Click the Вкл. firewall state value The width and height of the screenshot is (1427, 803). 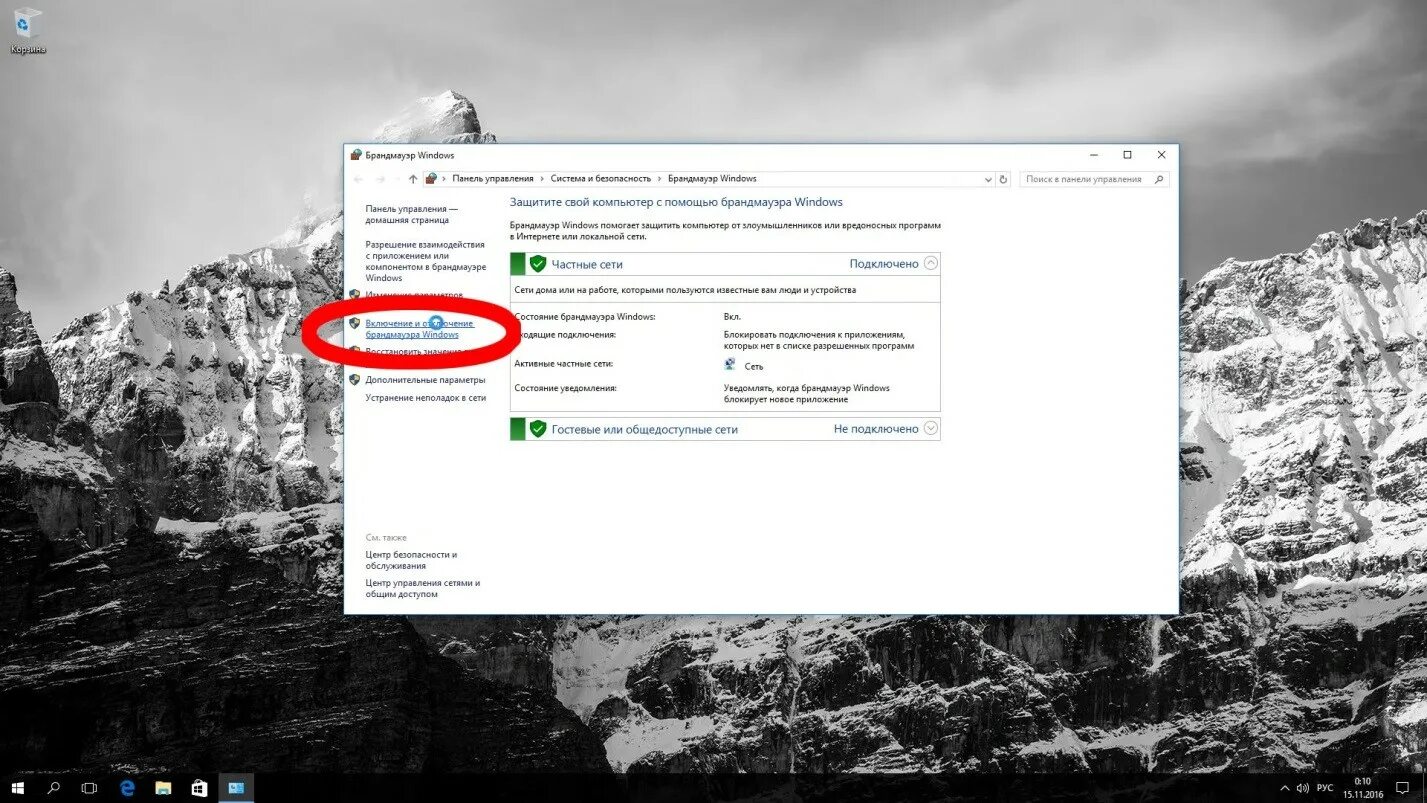(732, 316)
